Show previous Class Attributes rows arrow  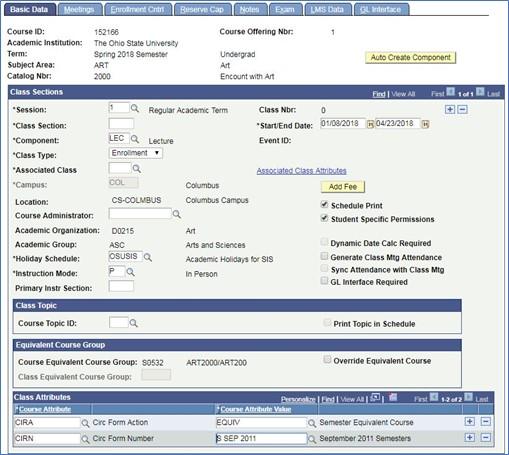coord(434,397)
